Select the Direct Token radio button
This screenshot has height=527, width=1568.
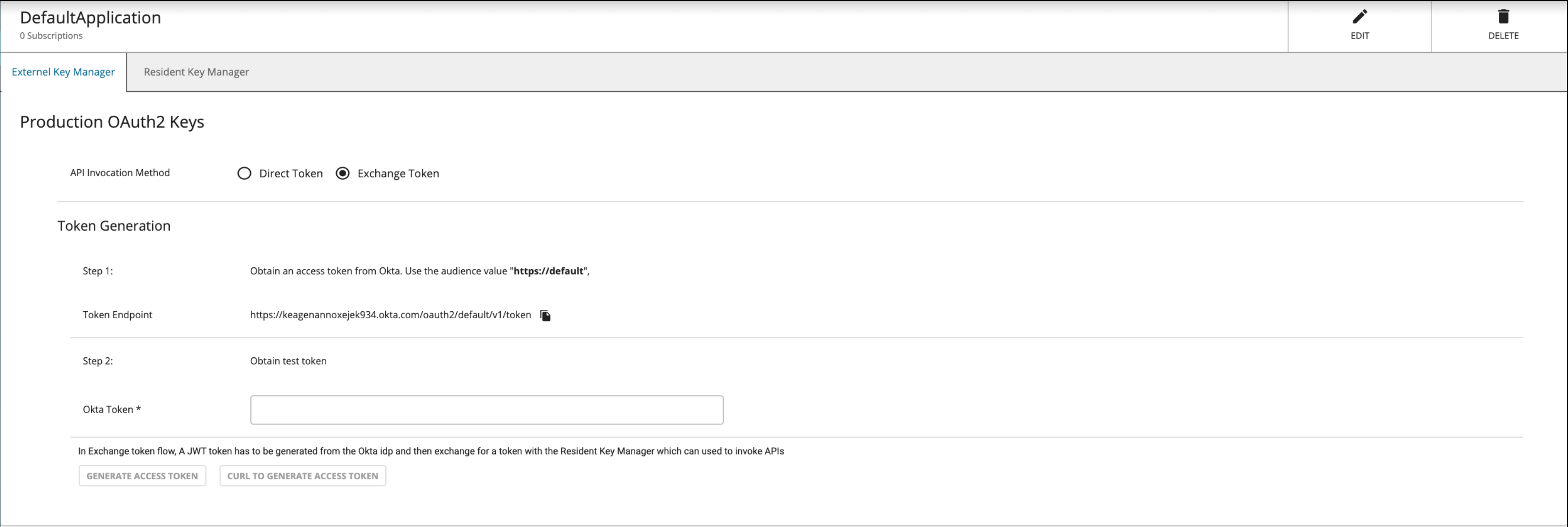tap(244, 173)
